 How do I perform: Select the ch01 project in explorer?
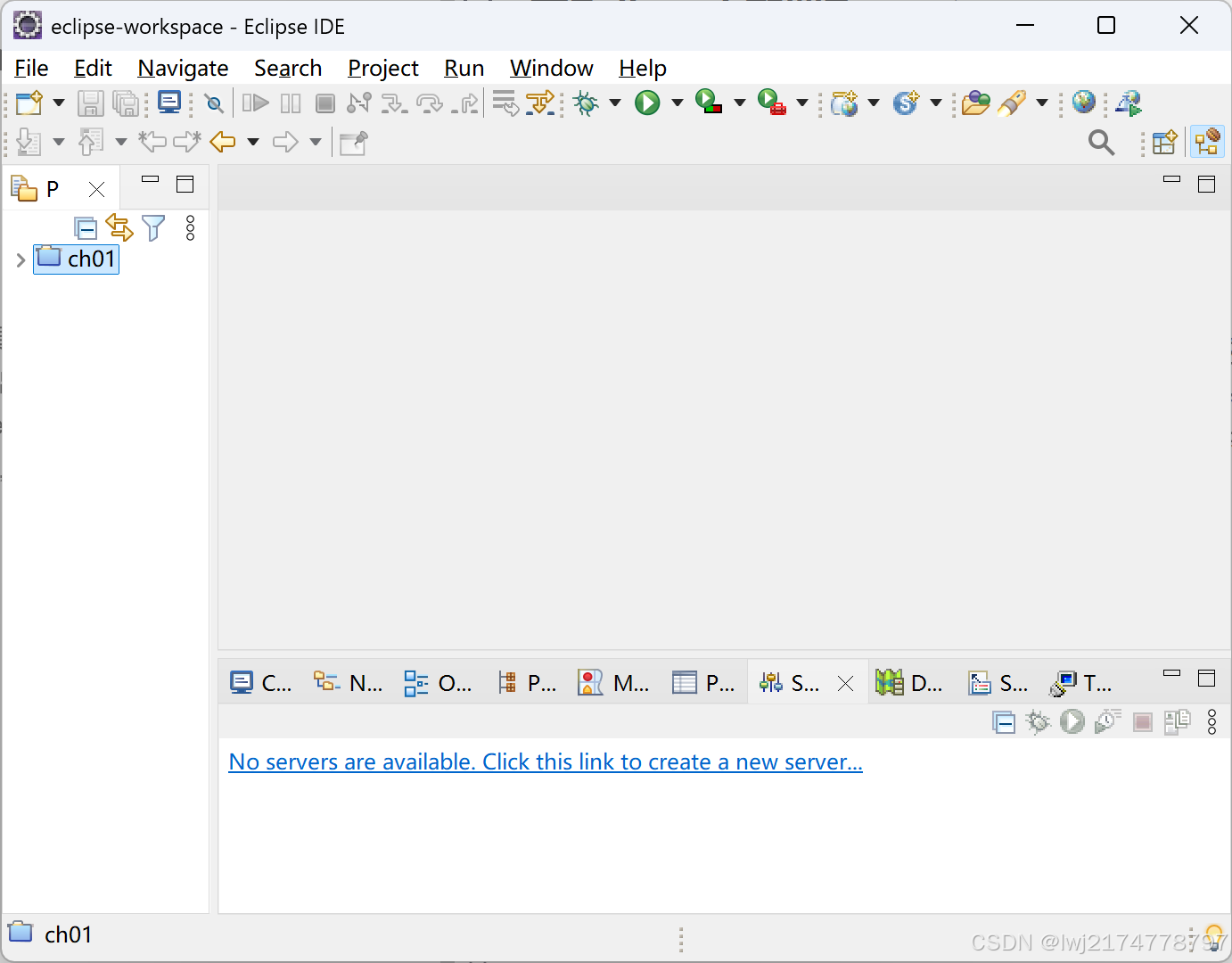(x=77, y=259)
